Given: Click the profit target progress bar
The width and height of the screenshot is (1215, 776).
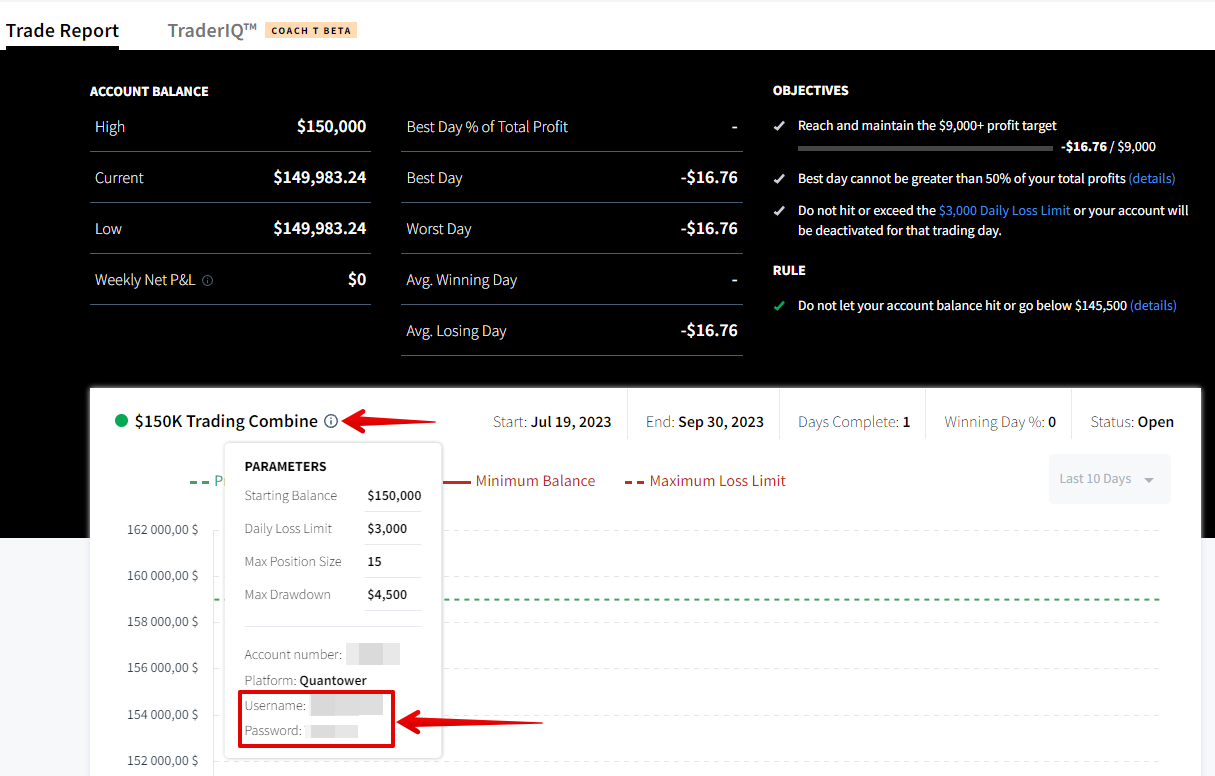Looking at the screenshot, I should coord(925,148).
